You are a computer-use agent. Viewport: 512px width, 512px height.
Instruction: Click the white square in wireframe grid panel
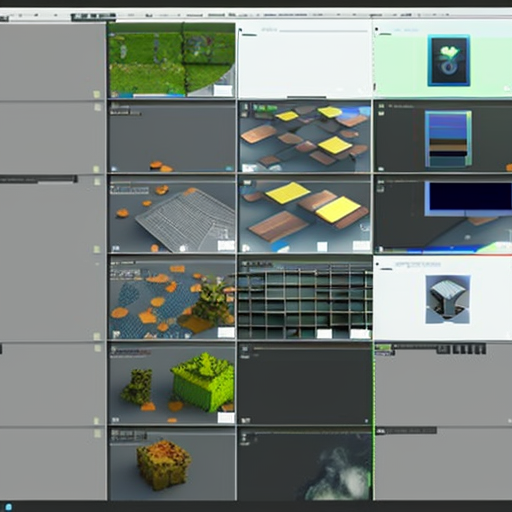(x=226, y=246)
